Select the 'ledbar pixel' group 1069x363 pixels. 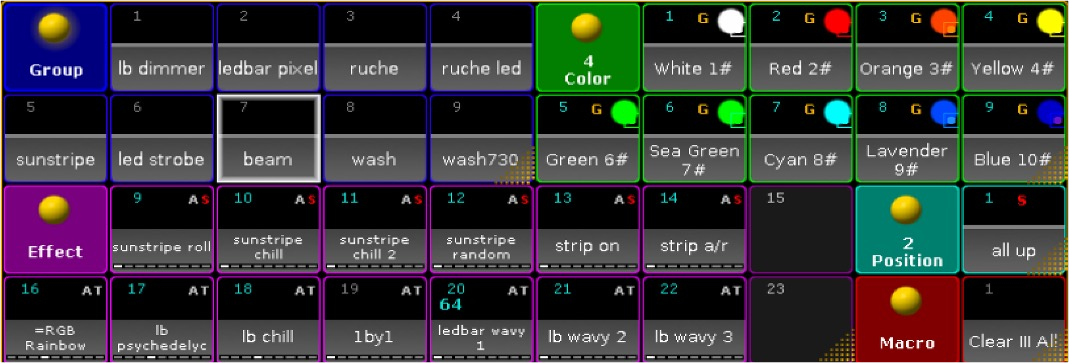pos(268,48)
